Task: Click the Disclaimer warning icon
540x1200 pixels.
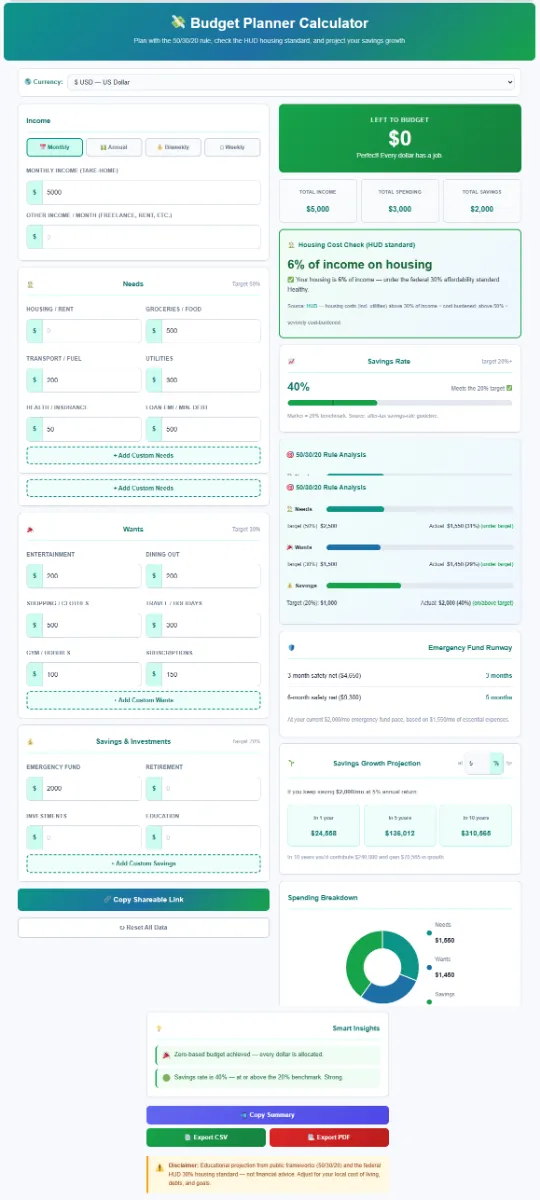Action: click(x=159, y=1166)
